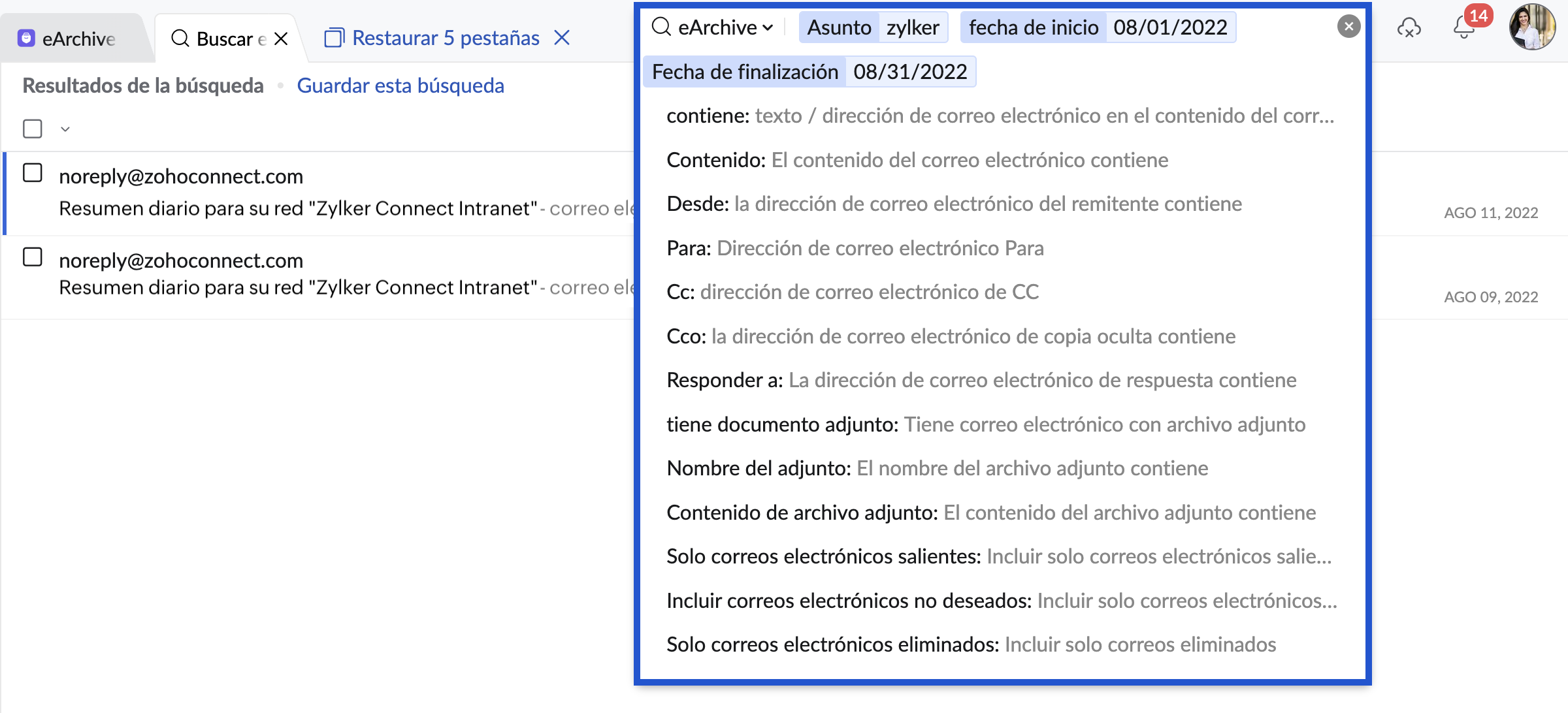Expand the select-all chevron dropdown
The width and height of the screenshot is (1568, 713).
[x=65, y=129]
